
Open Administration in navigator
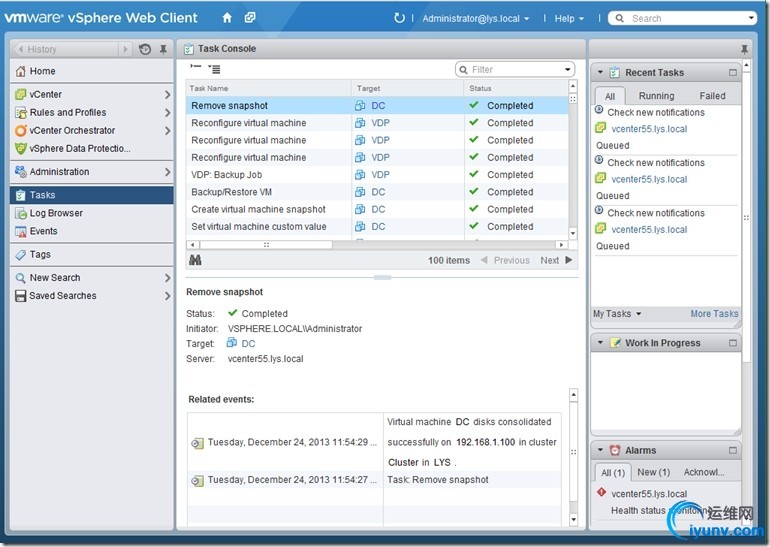coord(91,172)
